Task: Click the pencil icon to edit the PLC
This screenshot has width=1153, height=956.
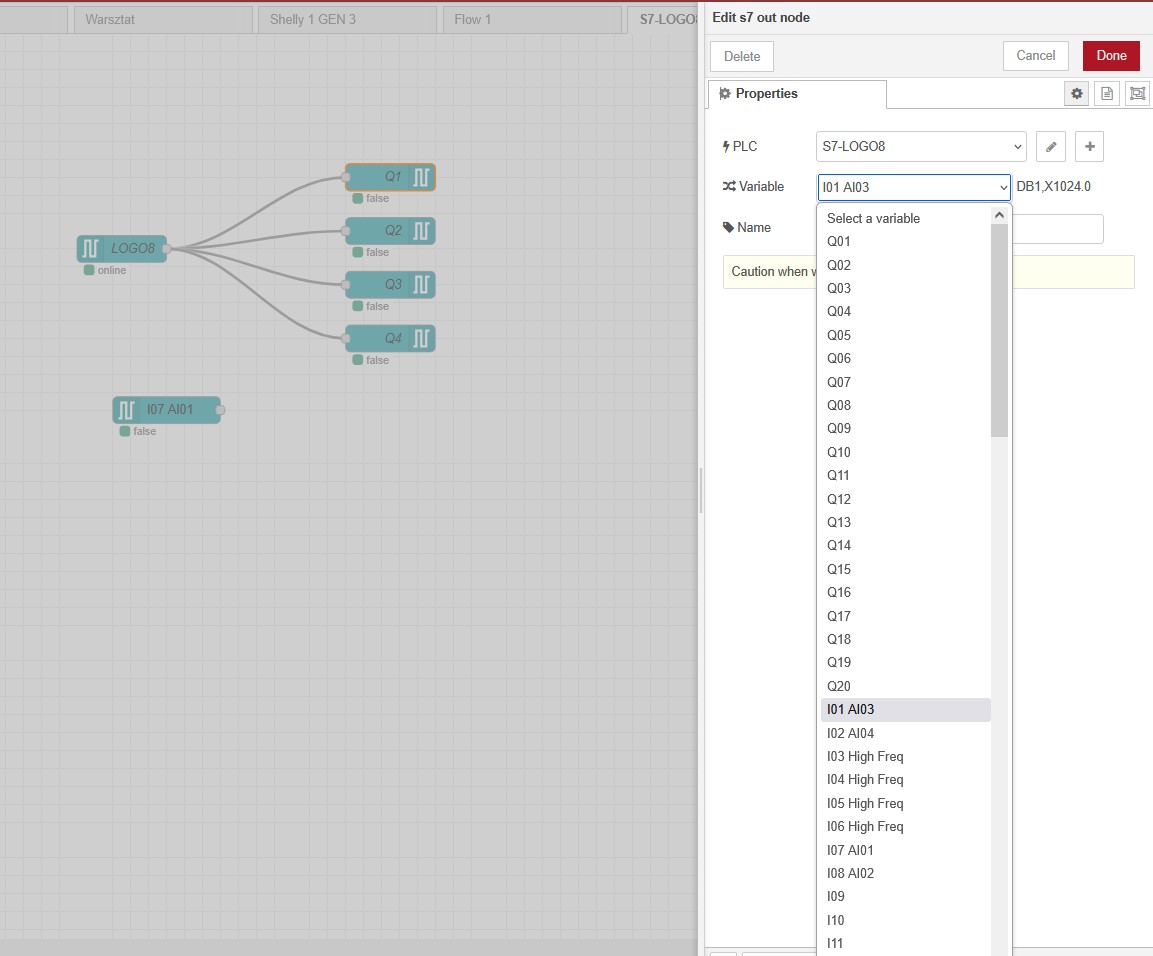Action: (x=1050, y=146)
